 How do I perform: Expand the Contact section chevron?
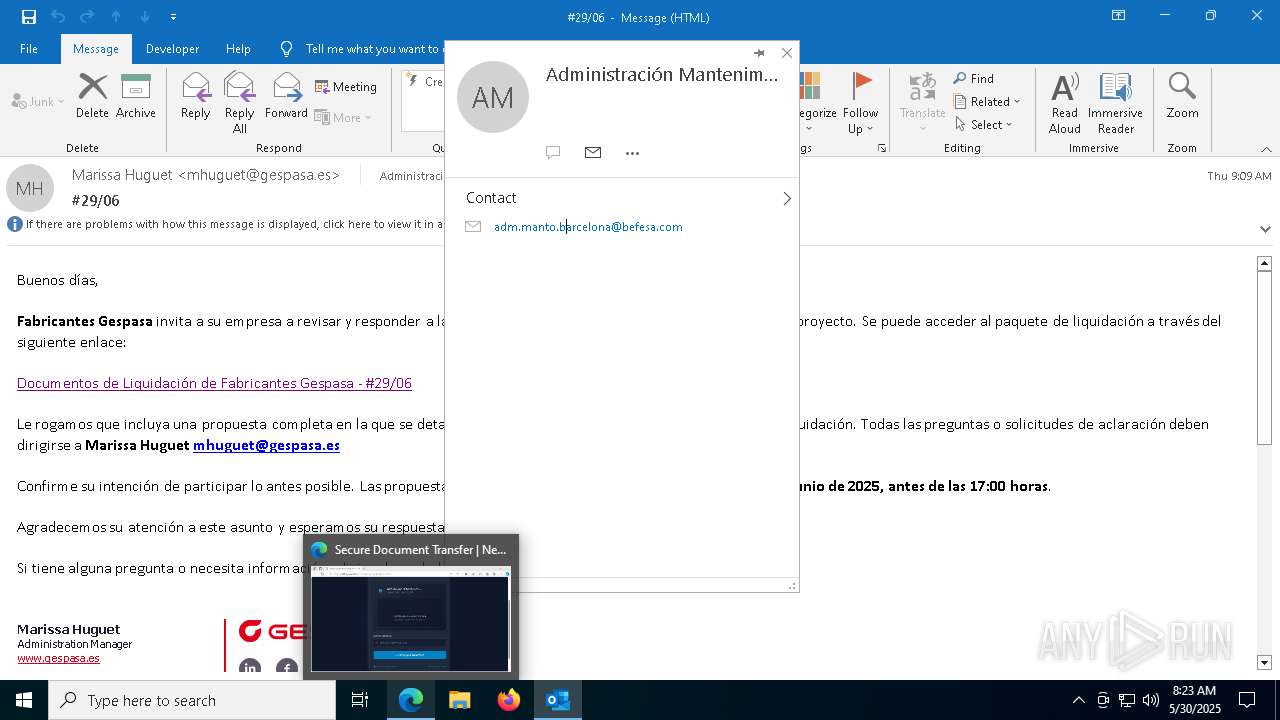[x=787, y=198]
